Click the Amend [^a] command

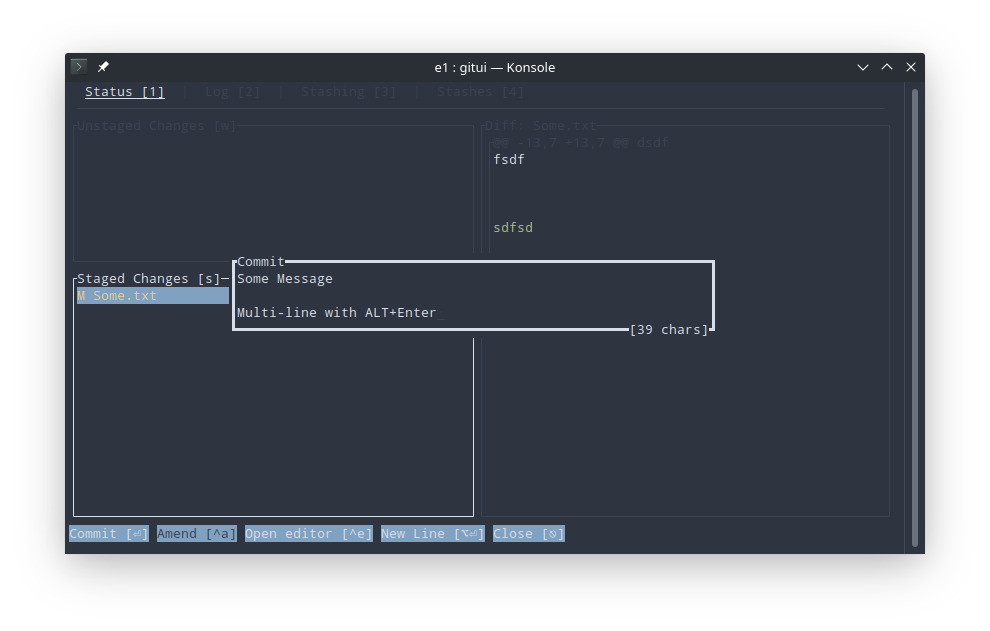click(x=196, y=534)
